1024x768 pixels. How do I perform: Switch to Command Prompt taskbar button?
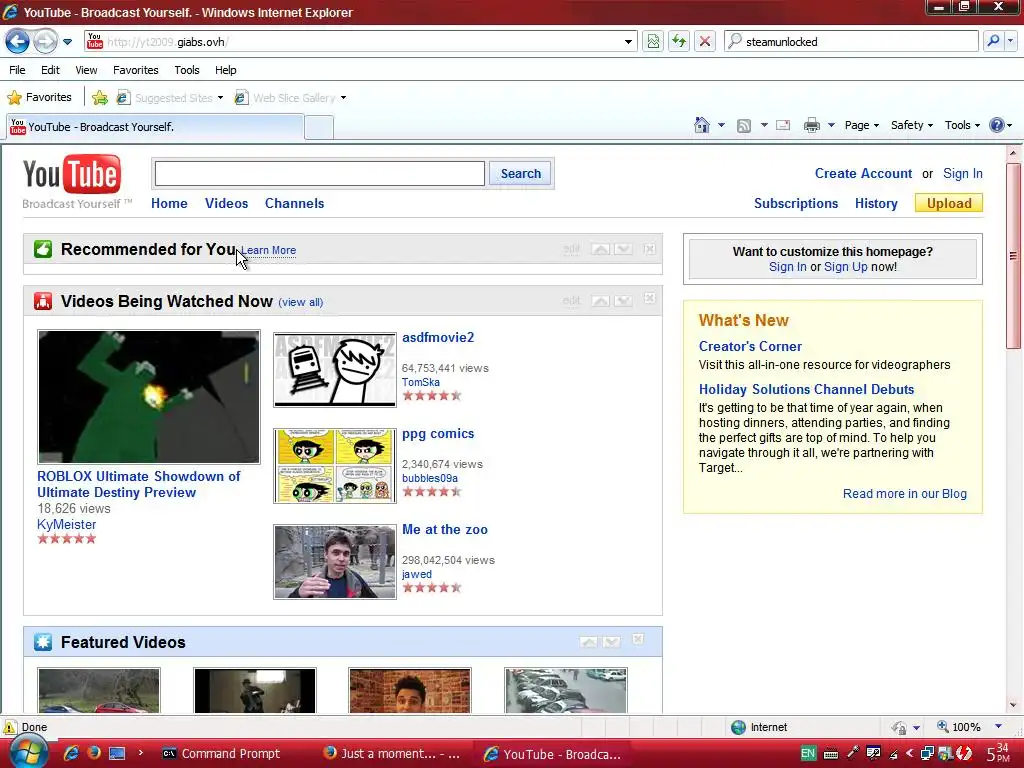point(222,754)
